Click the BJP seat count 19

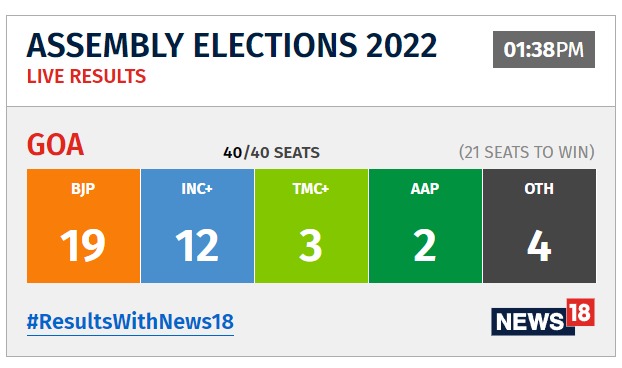(x=83, y=246)
